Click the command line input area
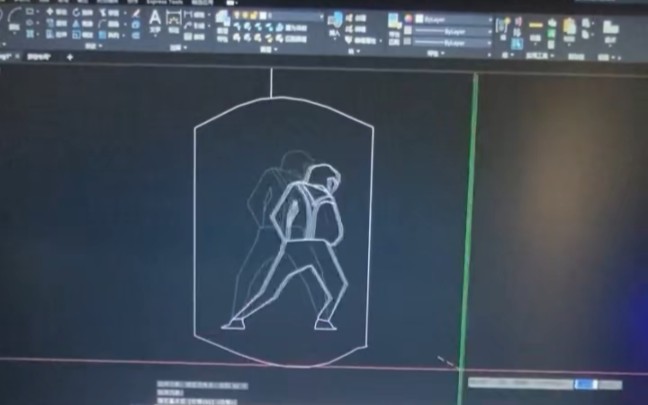Screen dimensions: 648x405 point(200,399)
